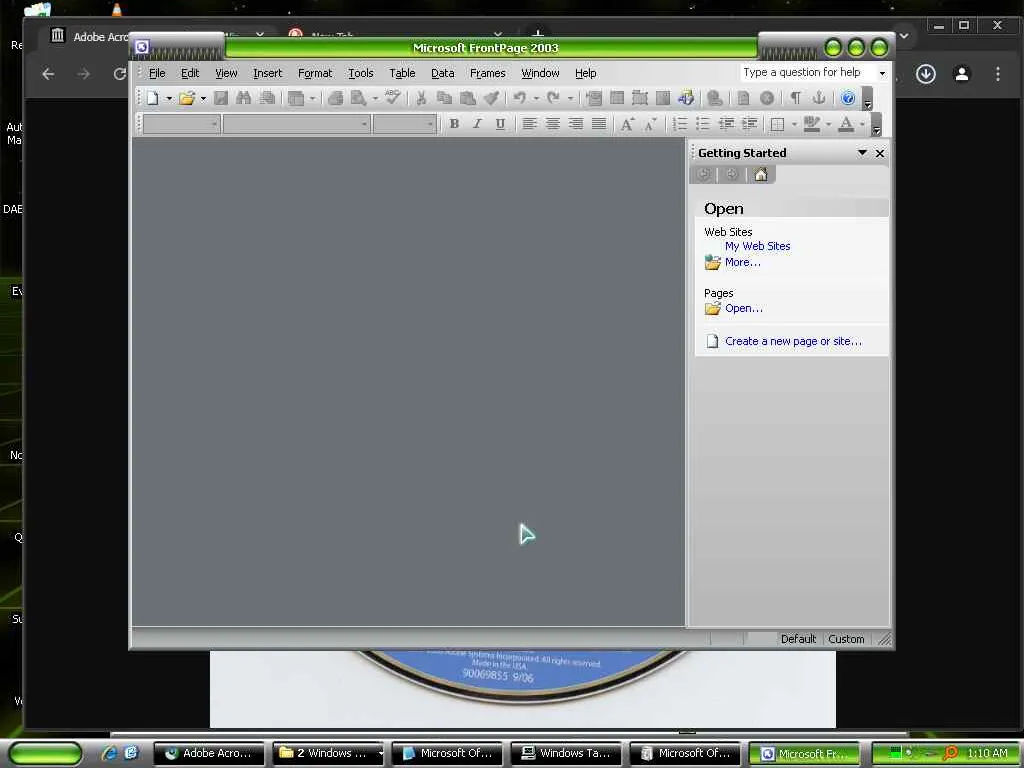Click Default in the status bar
Viewport: 1024px width, 768px height.
798,639
